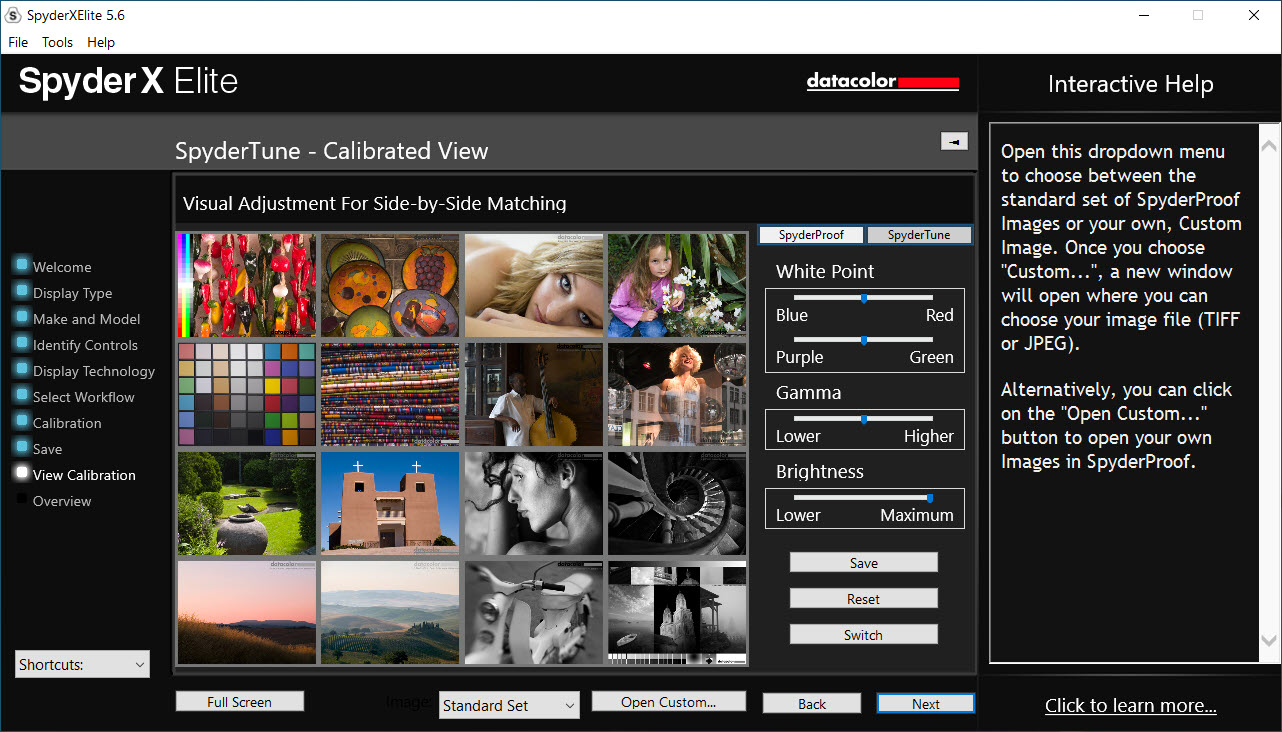1282x732 pixels.
Task: Adjust the Blue-Red white point slider
Action: 864,297
